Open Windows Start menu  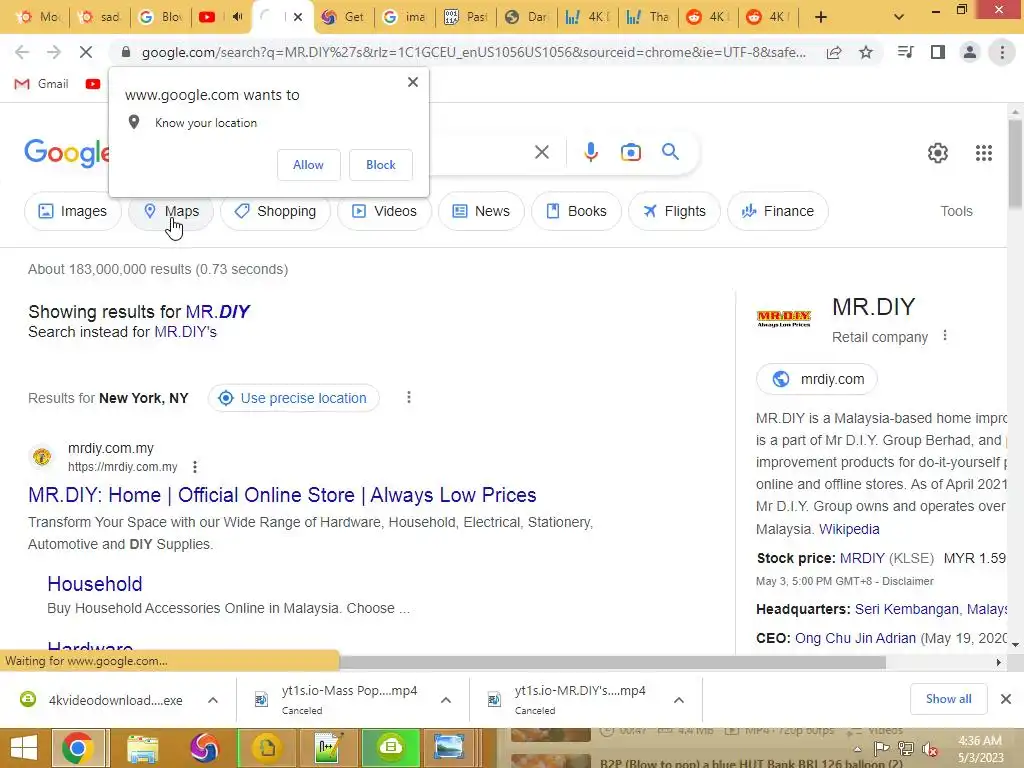[25, 748]
